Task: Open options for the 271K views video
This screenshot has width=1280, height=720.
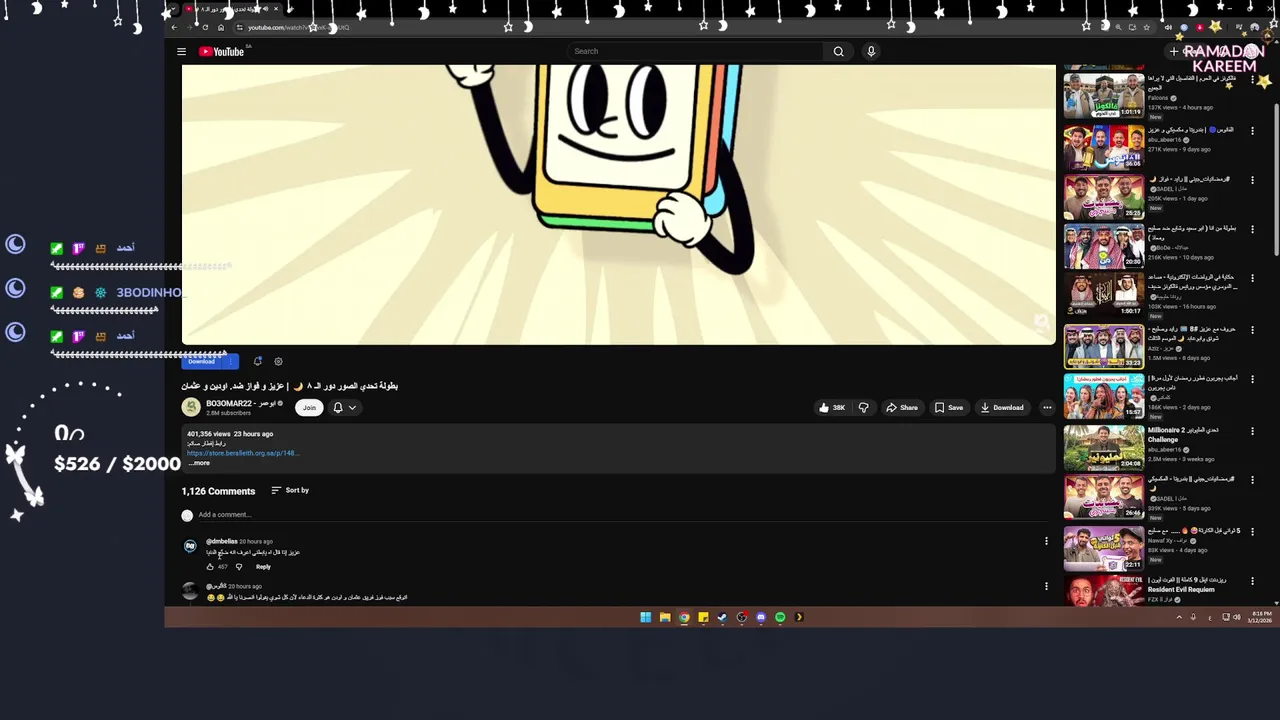Action: pyautogui.click(x=1252, y=131)
